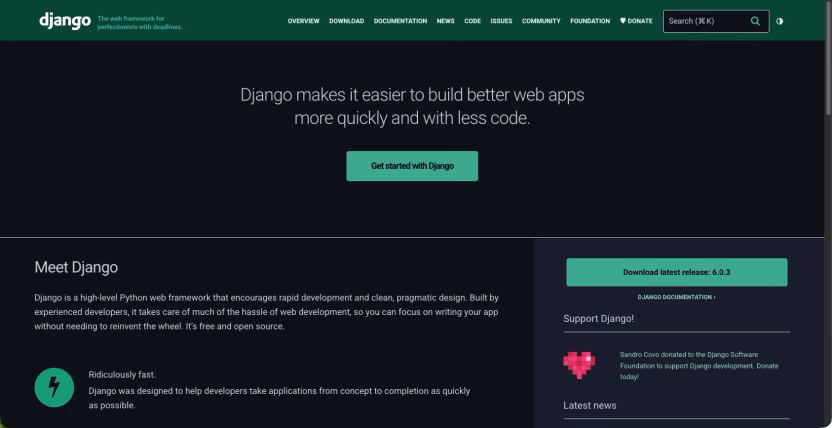This screenshot has height=428, width=832.
Task: Open the Community menu item
Action: coord(541,21)
